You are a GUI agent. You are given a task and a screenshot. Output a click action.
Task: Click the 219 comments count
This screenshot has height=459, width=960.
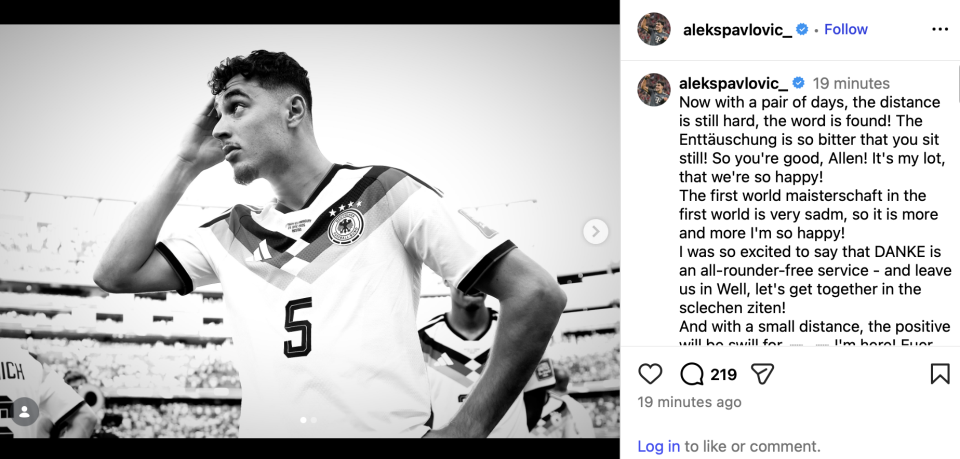[x=723, y=374]
